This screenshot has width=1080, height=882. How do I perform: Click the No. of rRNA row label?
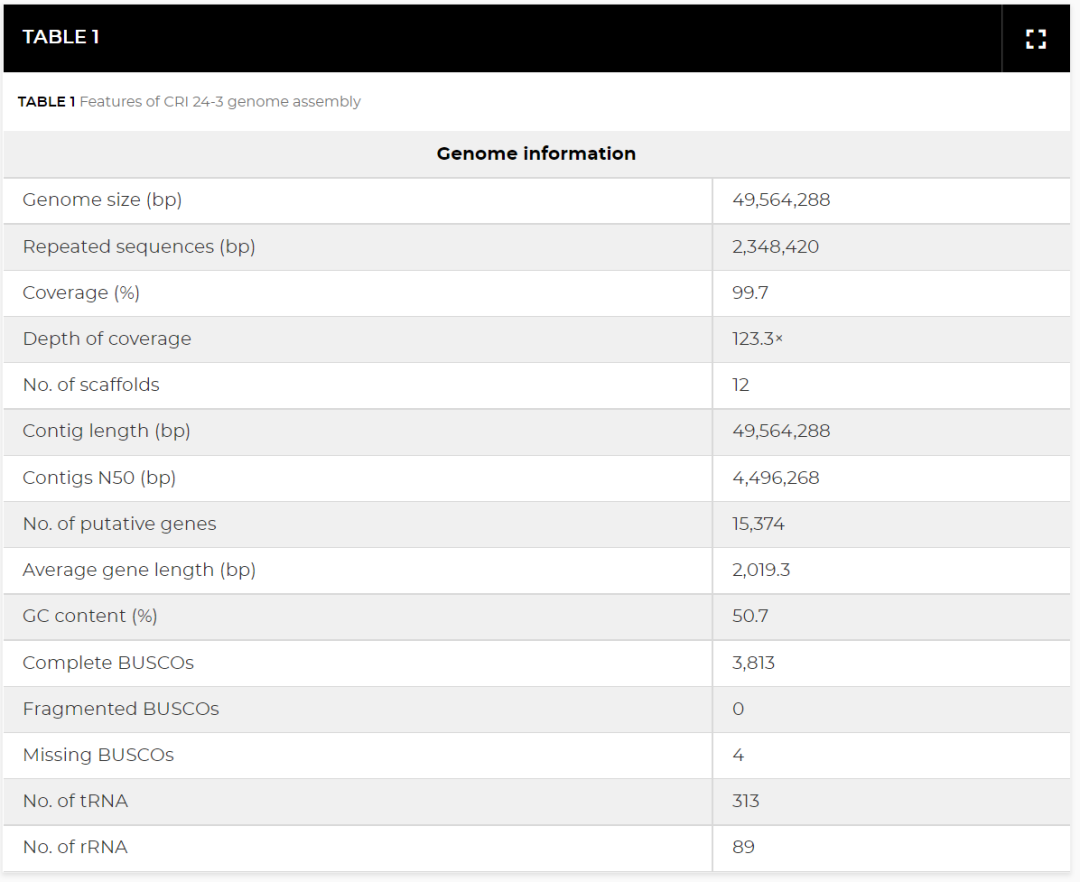75,847
